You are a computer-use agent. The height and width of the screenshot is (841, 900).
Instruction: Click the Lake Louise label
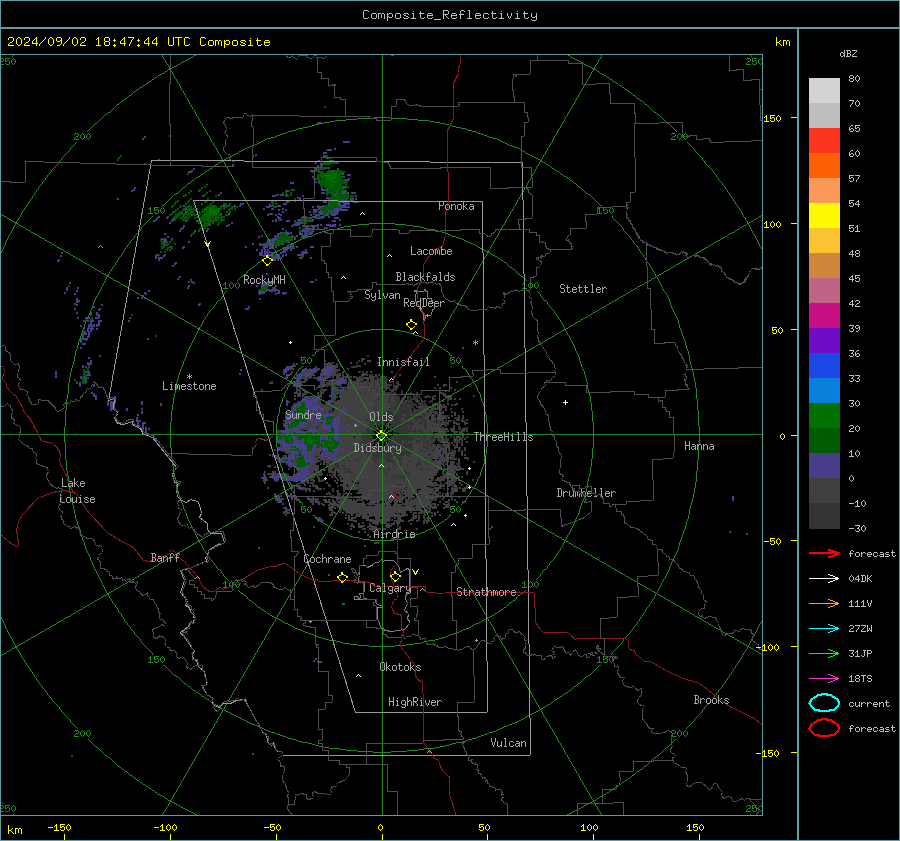coord(77,491)
